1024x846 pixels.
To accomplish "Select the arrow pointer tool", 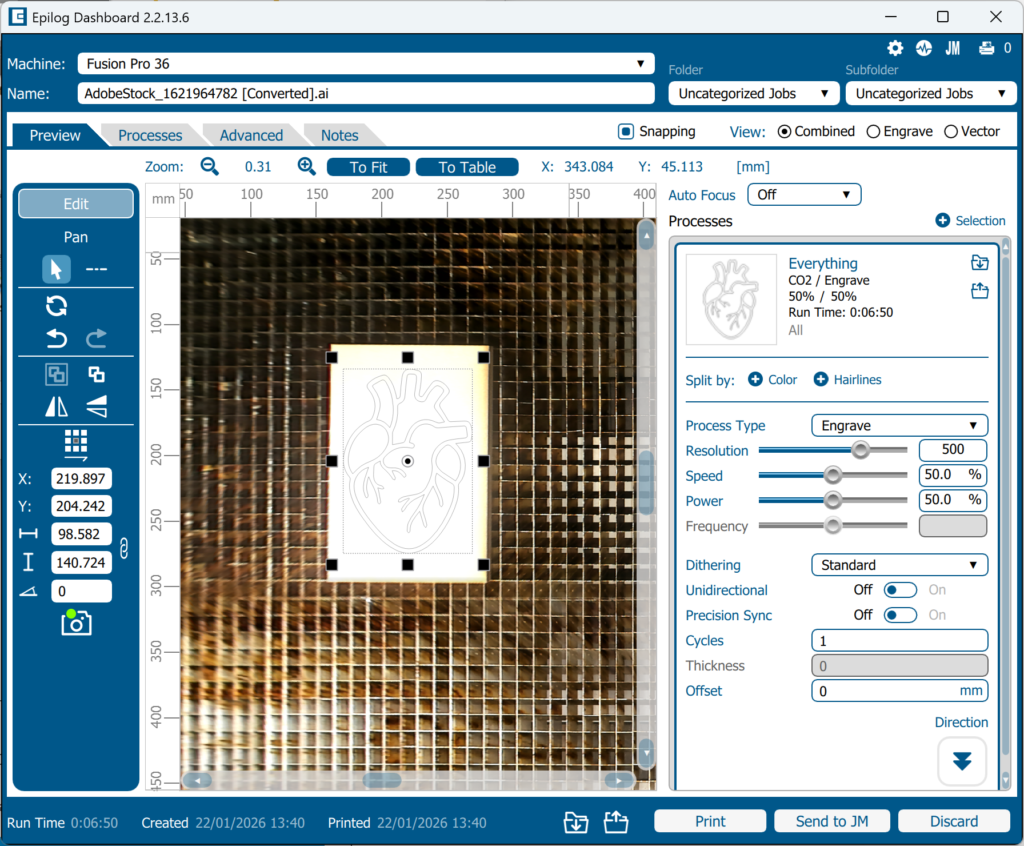I will pyautogui.click(x=56, y=269).
